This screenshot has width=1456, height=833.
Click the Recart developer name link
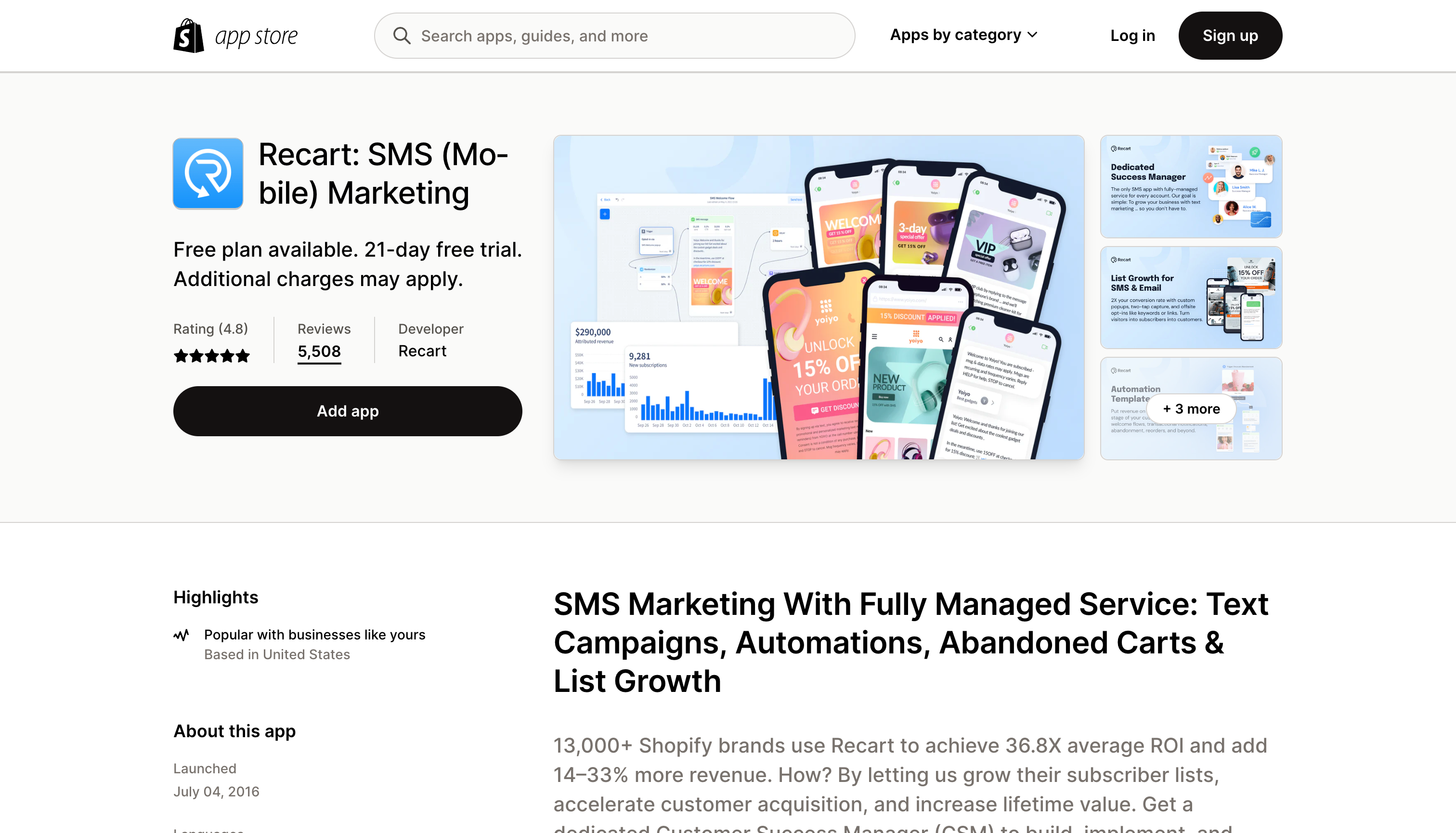(421, 351)
